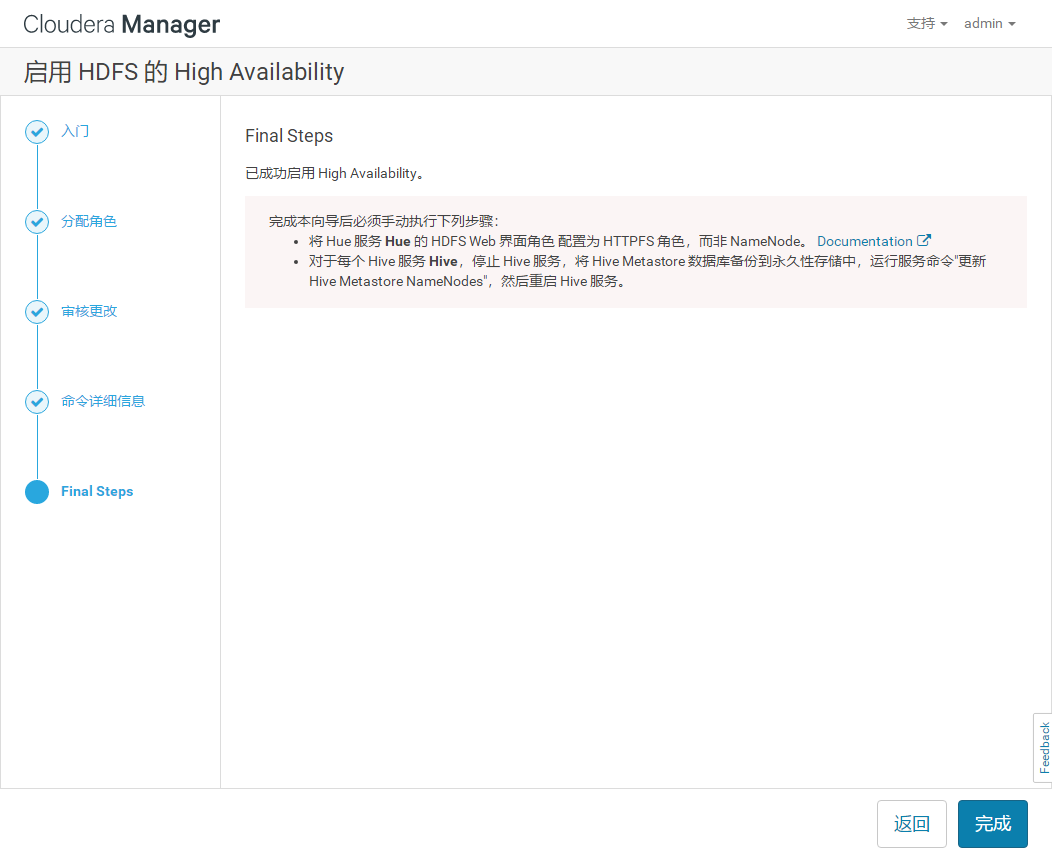Click the bold Hive service name

pyautogui.click(x=443, y=261)
